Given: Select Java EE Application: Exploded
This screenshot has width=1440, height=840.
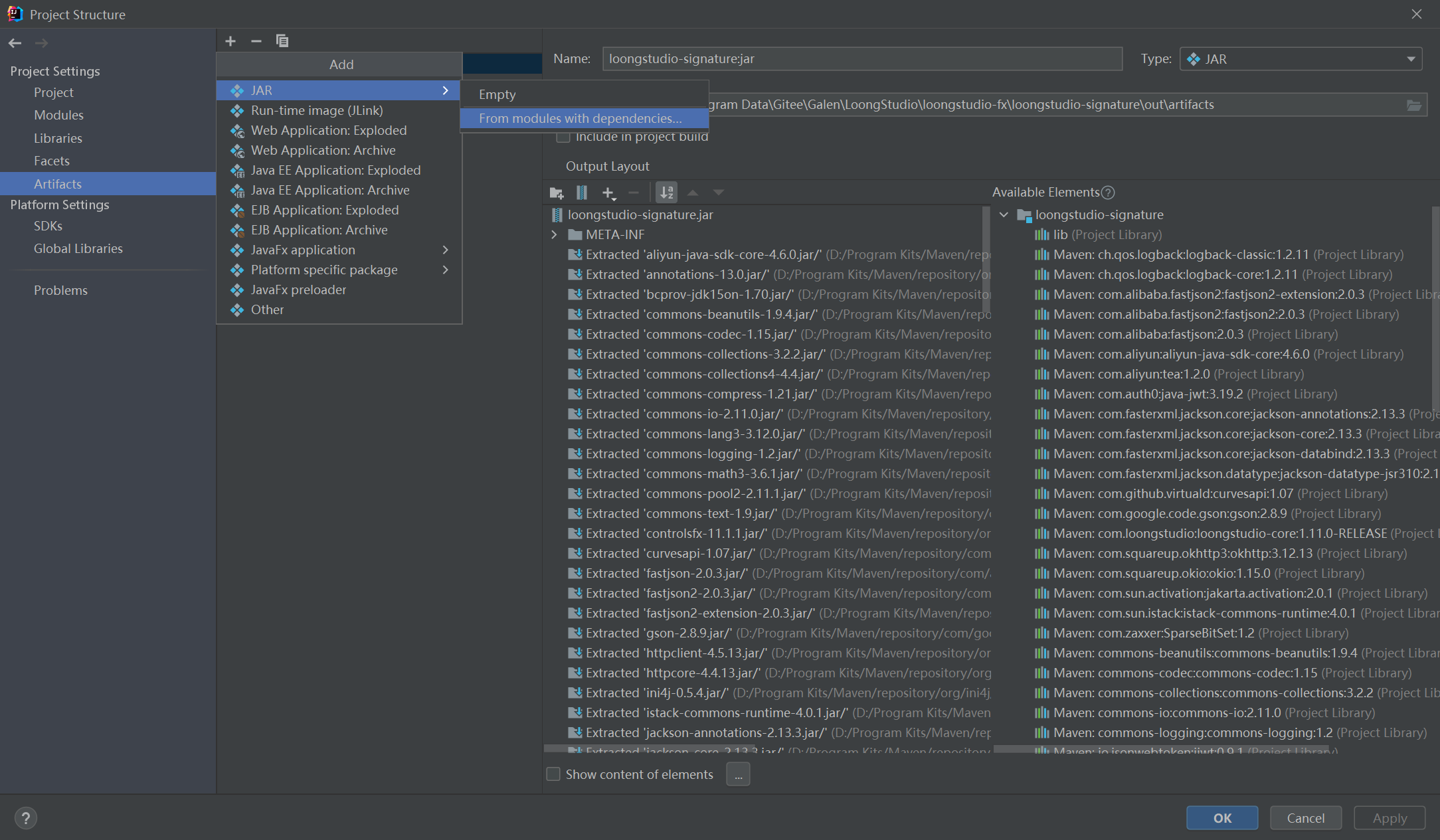Looking at the screenshot, I should pyautogui.click(x=339, y=170).
